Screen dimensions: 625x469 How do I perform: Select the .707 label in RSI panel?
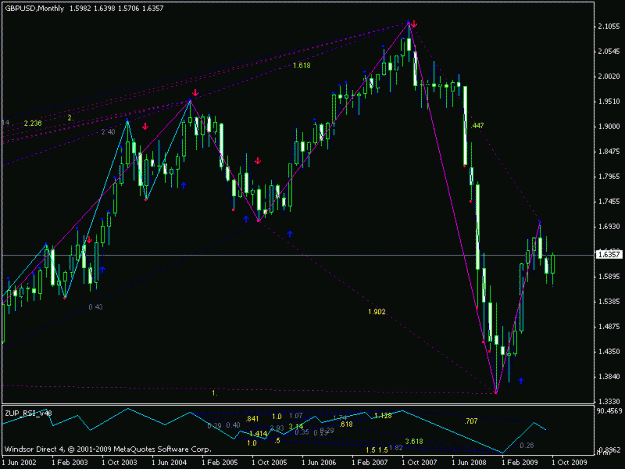[471, 421]
